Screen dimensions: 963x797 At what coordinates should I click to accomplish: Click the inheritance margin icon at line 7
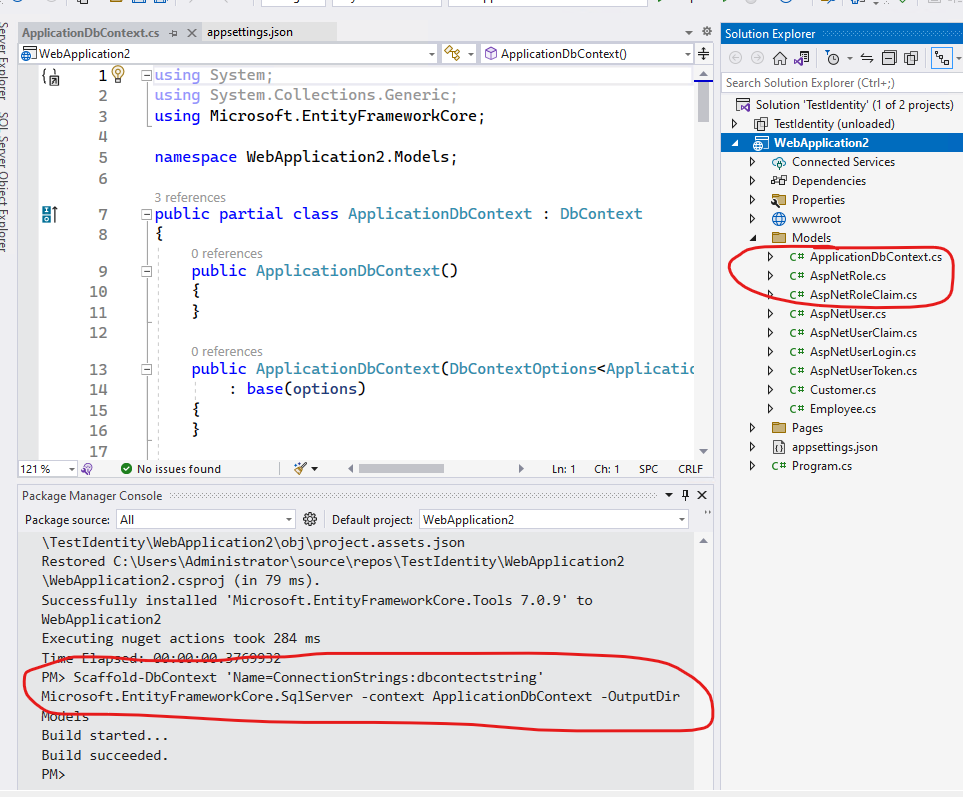[49, 214]
